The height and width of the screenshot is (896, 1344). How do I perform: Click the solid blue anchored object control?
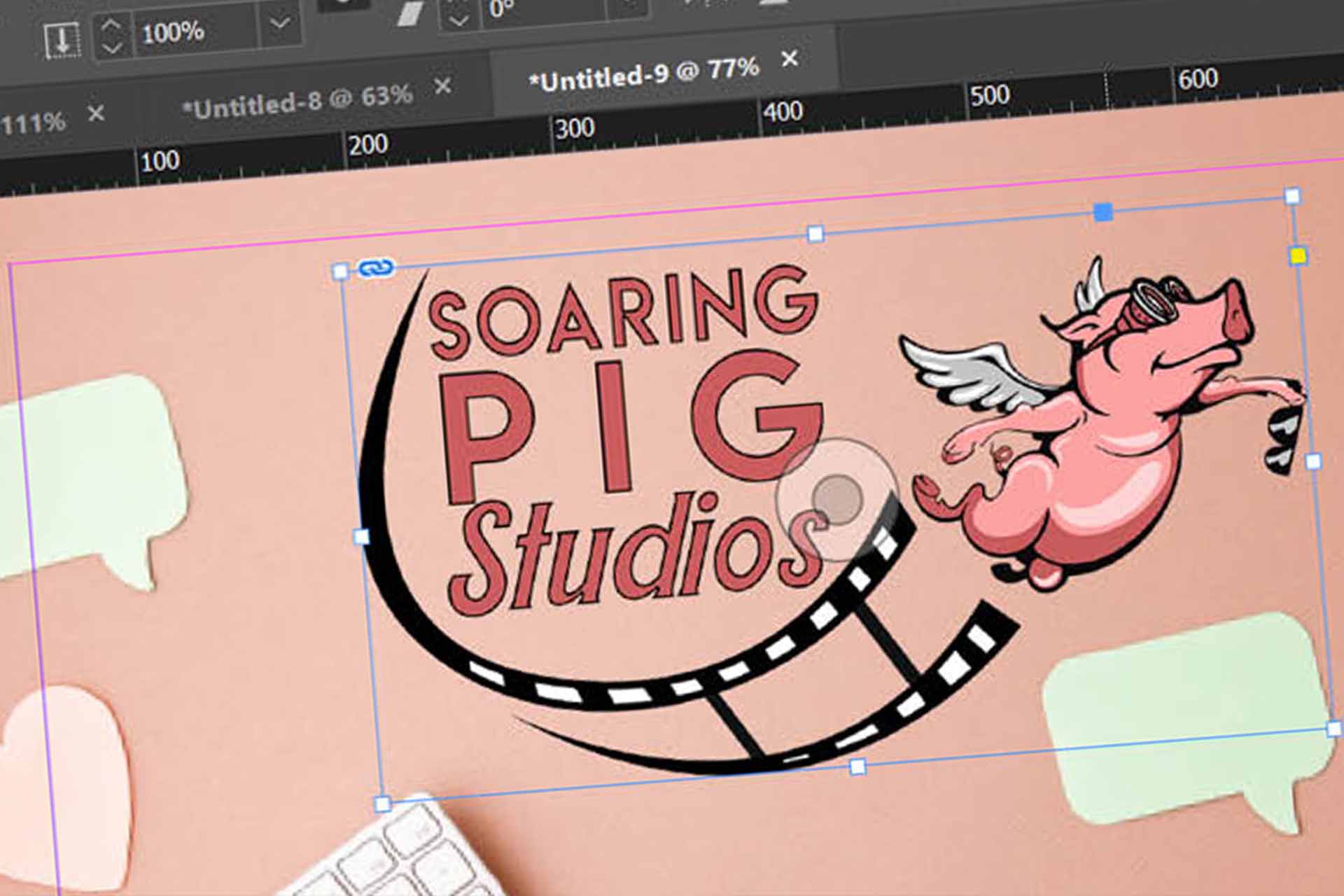click(x=1103, y=212)
